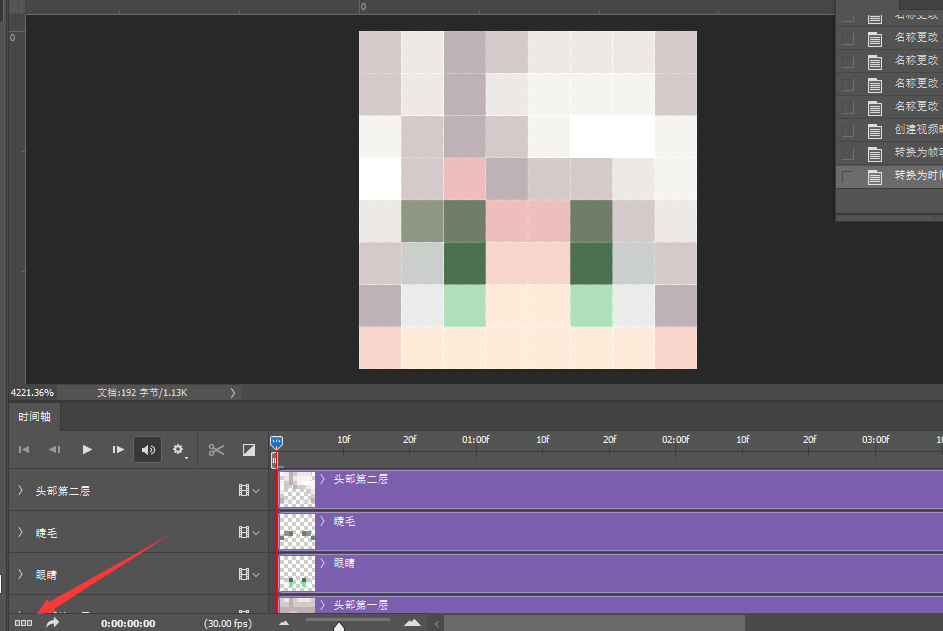Edit the 4221.36% zoom field
Screen dimensions: 943x631
[x=32, y=393]
